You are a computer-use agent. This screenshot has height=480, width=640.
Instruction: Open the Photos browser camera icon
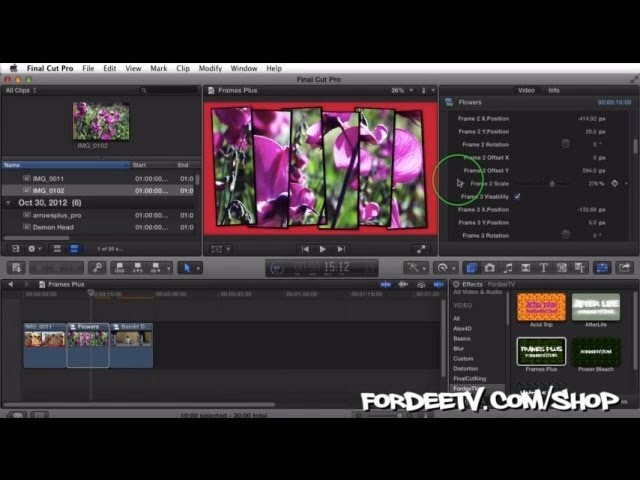click(x=490, y=268)
